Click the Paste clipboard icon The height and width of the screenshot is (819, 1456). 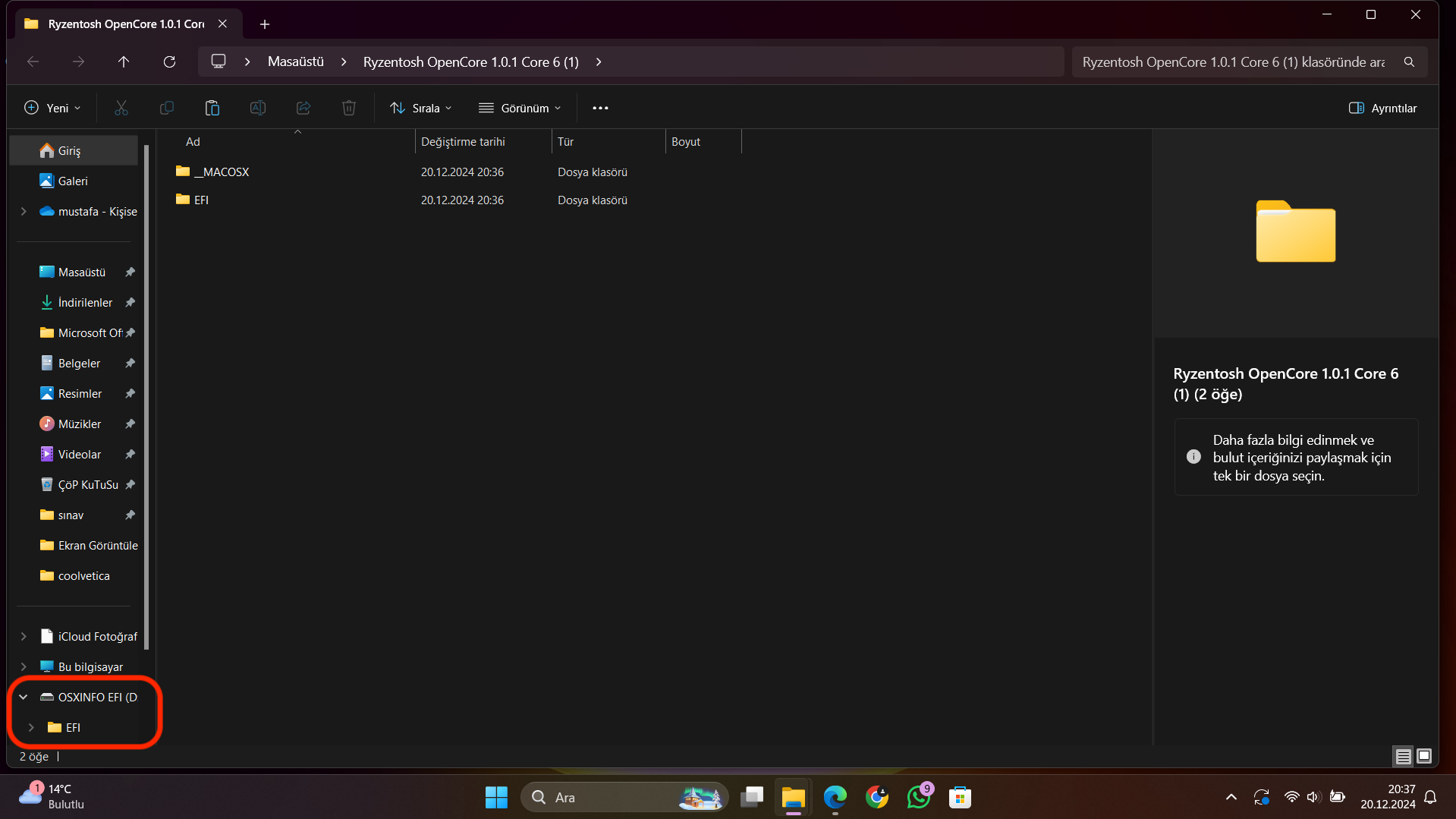pyautogui.click(x=212, y=108)
